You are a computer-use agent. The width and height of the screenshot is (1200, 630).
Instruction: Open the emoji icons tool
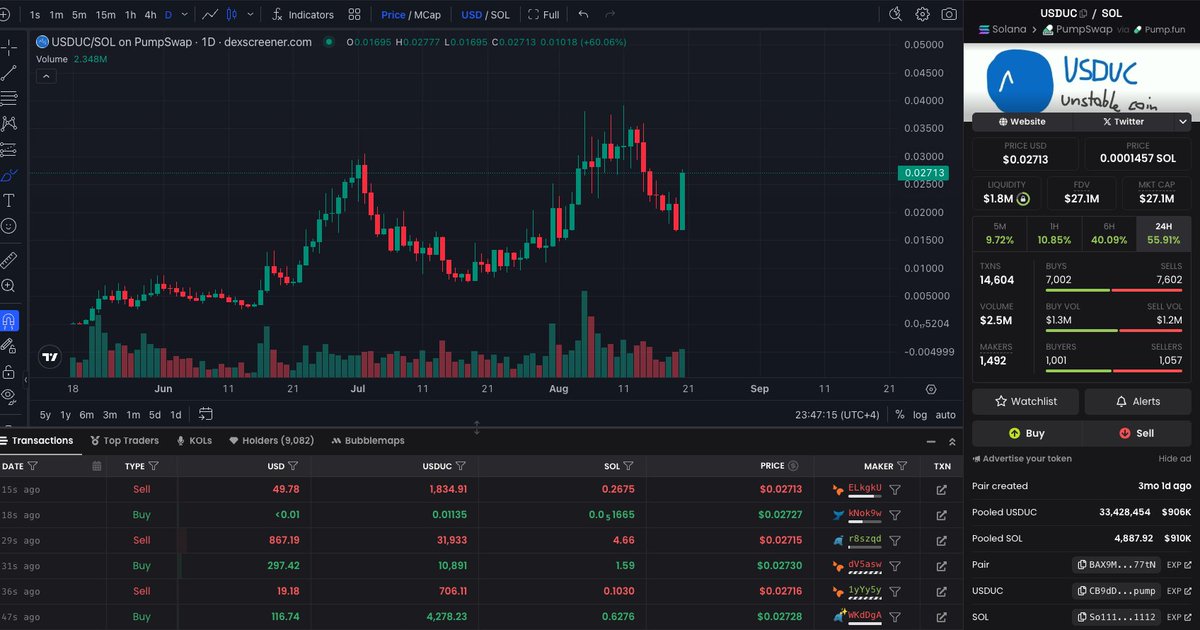9,227
